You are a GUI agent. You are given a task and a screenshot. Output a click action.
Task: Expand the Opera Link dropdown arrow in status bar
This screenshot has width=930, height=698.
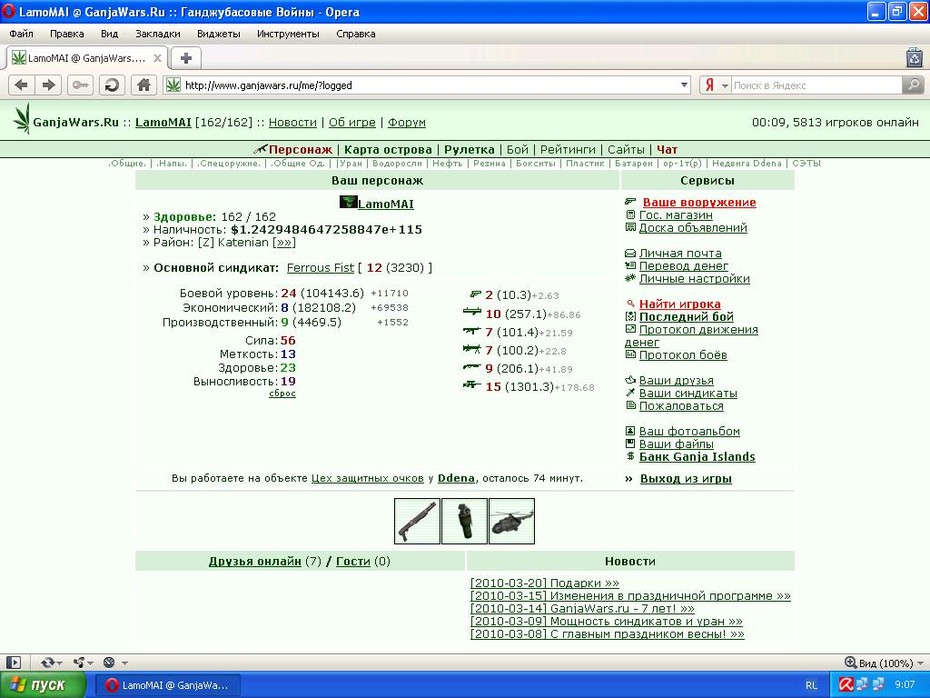[x=59, y=663]
